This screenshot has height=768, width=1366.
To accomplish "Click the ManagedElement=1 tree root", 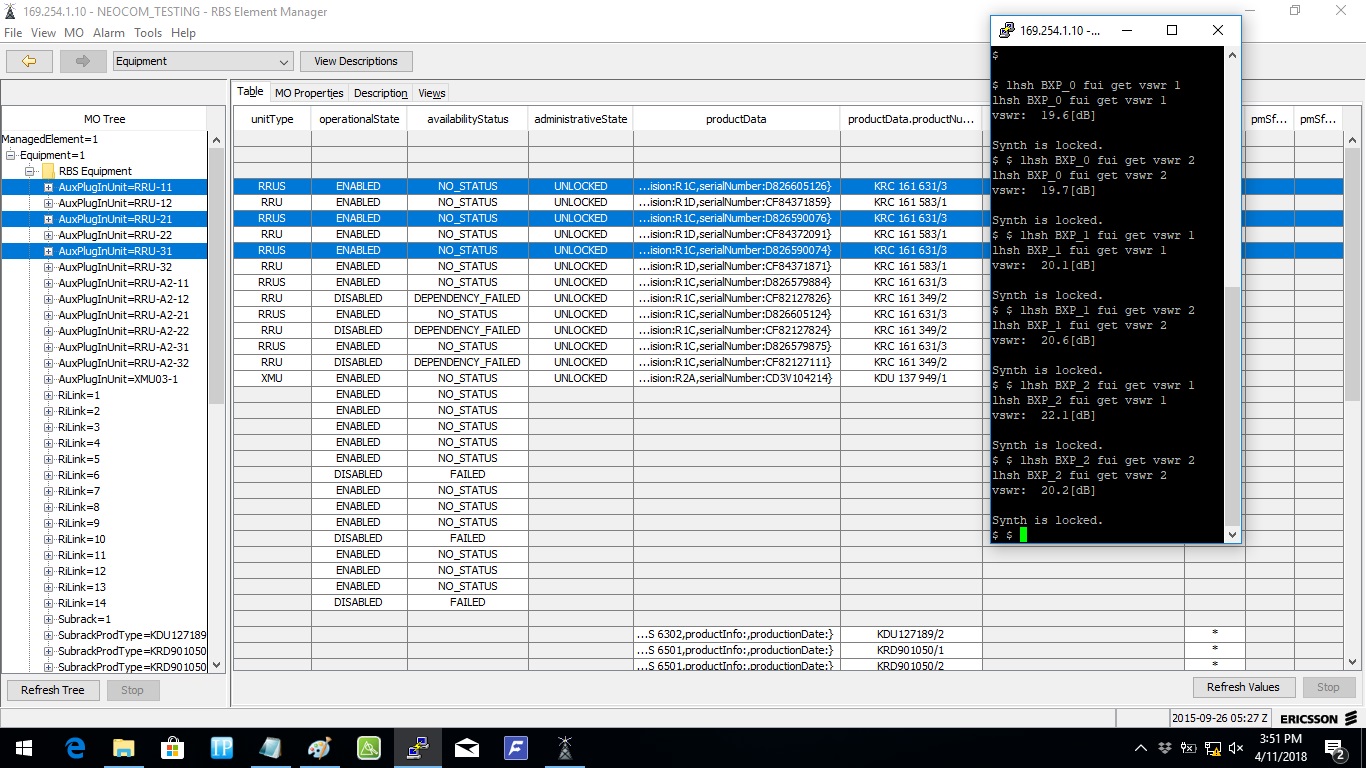I will tap(50, 139).
